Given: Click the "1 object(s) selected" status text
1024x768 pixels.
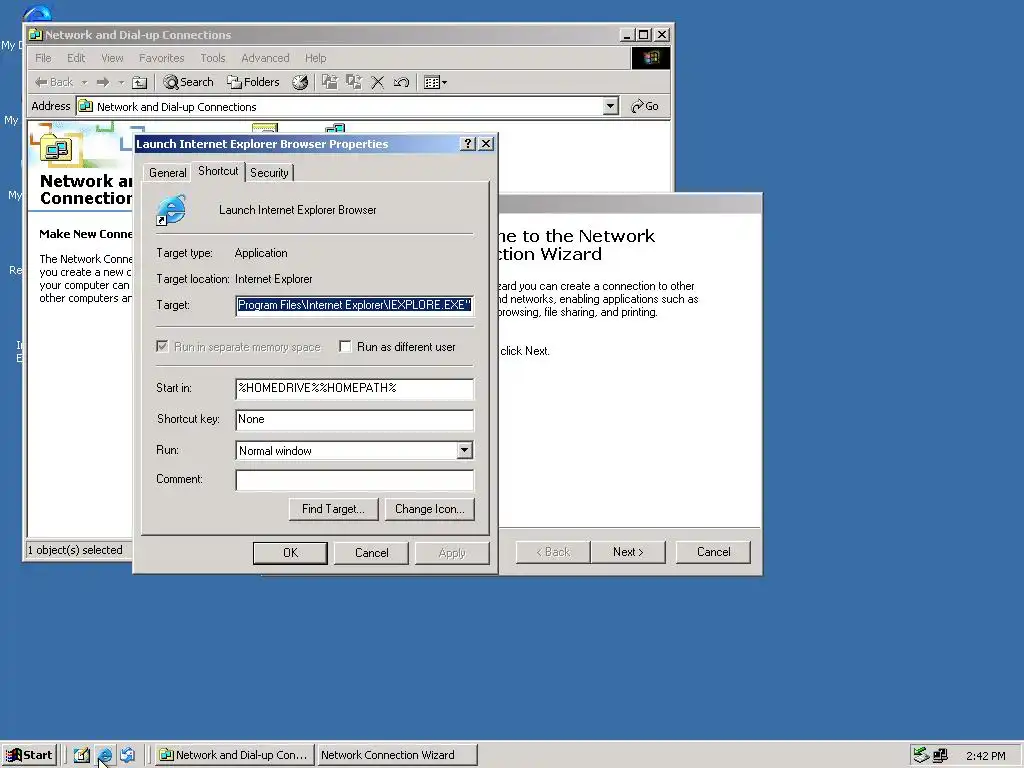Looking at the screenshot, I should [x=75, y=550].
